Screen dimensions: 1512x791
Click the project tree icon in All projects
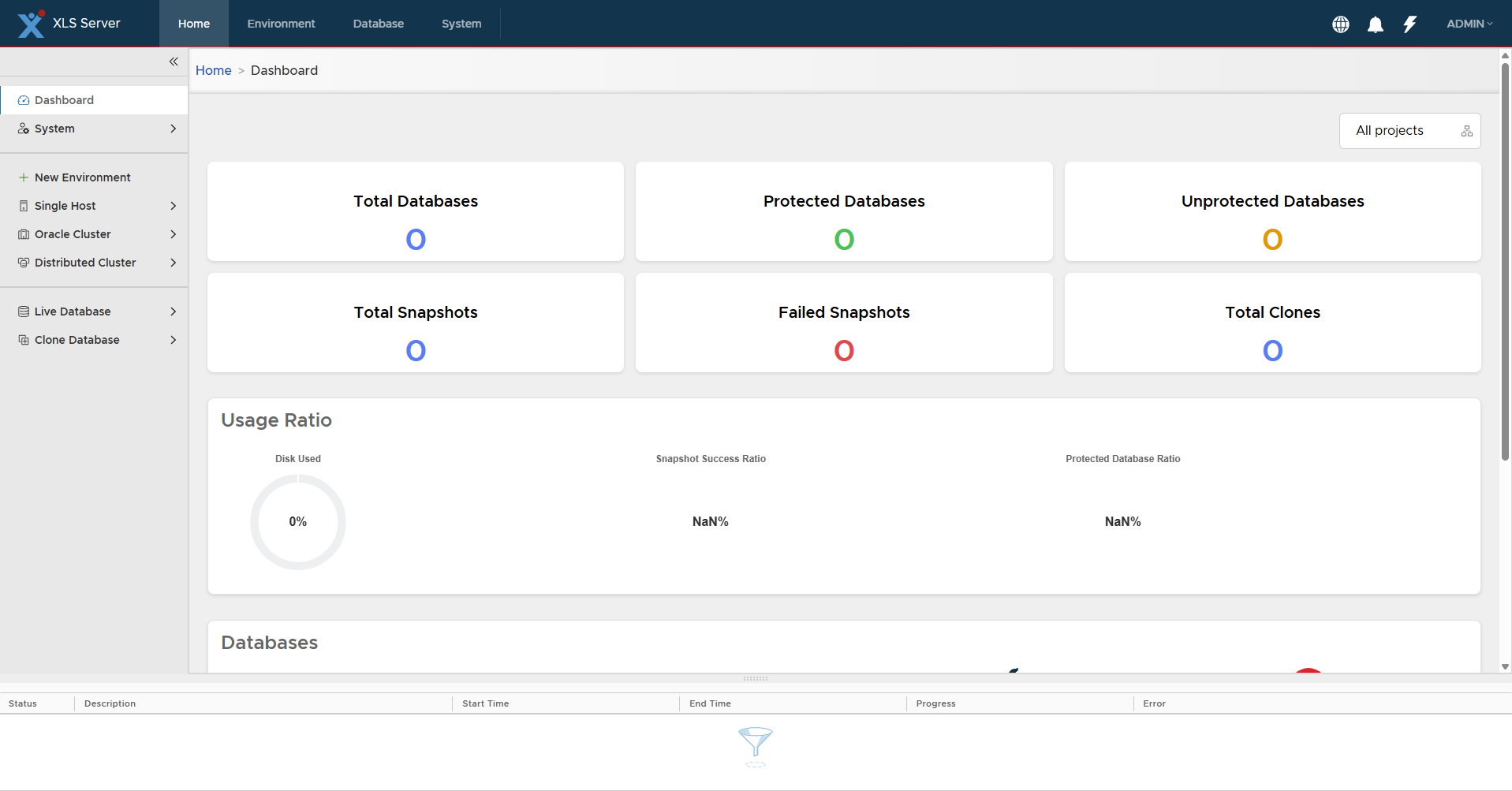[x=1466, y=131]
